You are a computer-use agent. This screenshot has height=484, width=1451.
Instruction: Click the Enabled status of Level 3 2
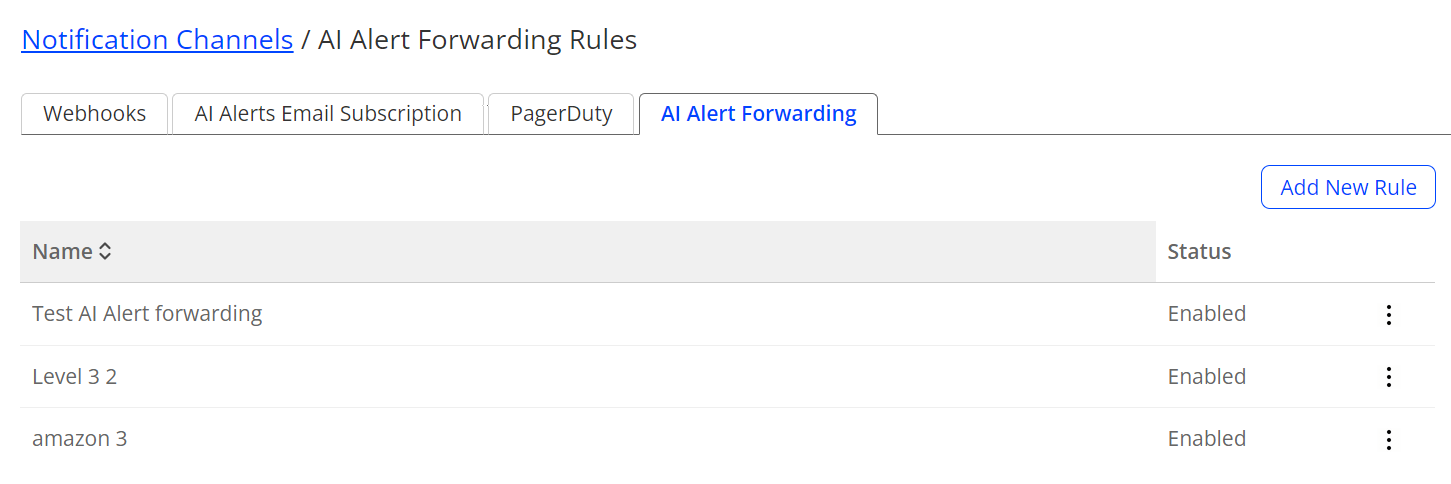point(1206,377)
